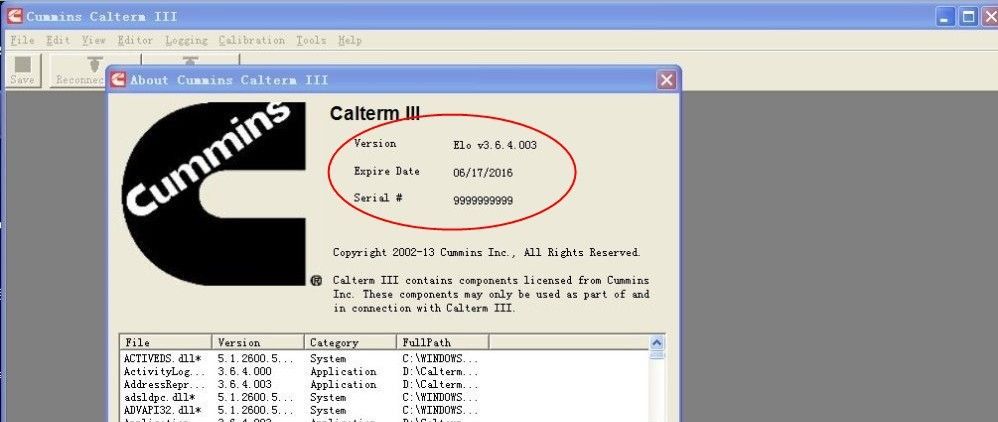Click version value Elo v3.6.4.003

495,145
